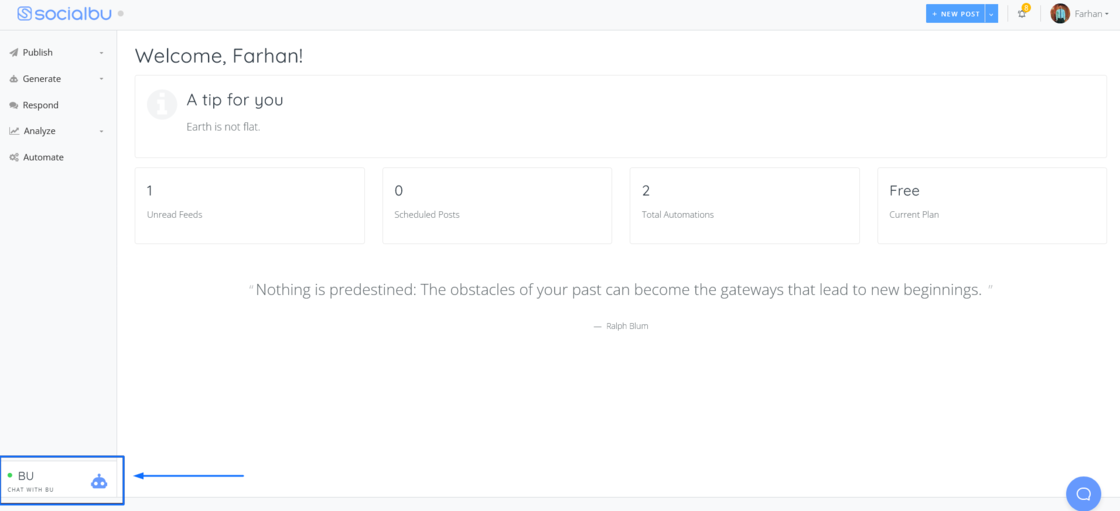Open the arrow dropdown beside New Post
Screen dimensions: 1120x511
point(992,14)
